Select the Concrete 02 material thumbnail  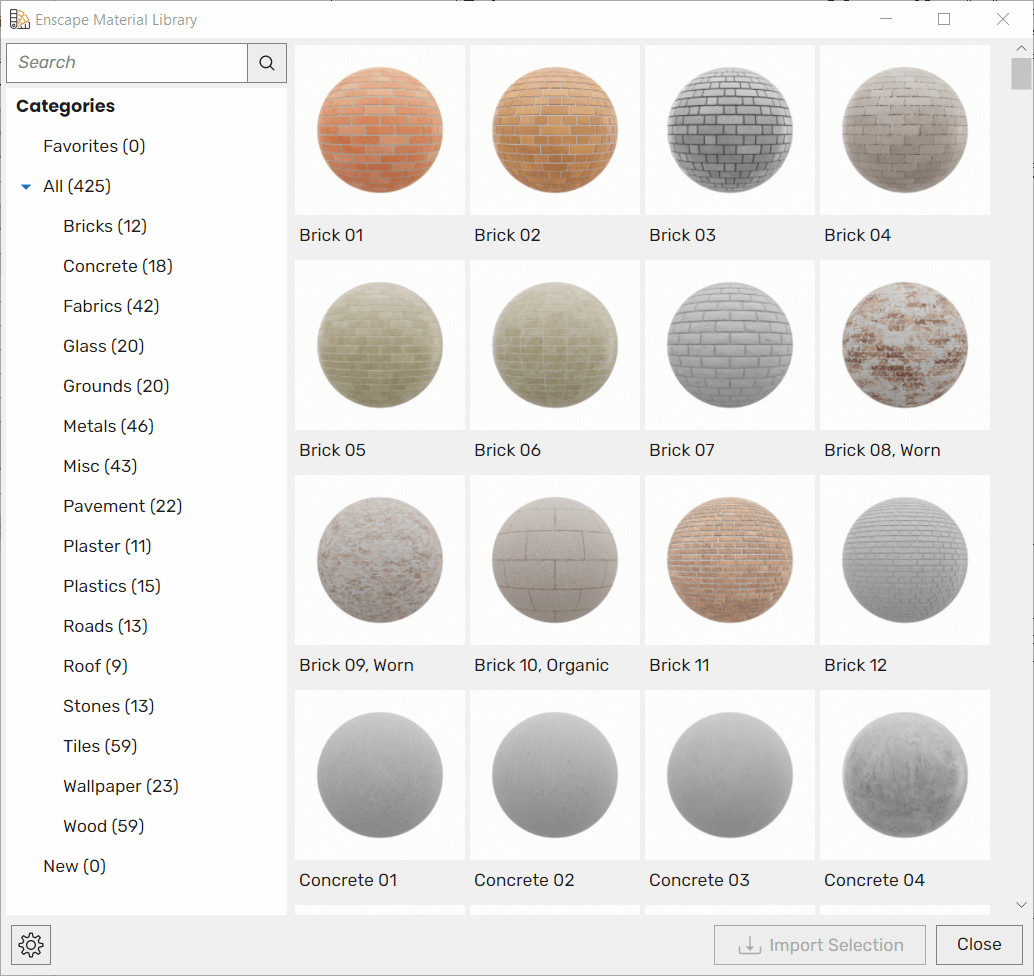[555, 775]
